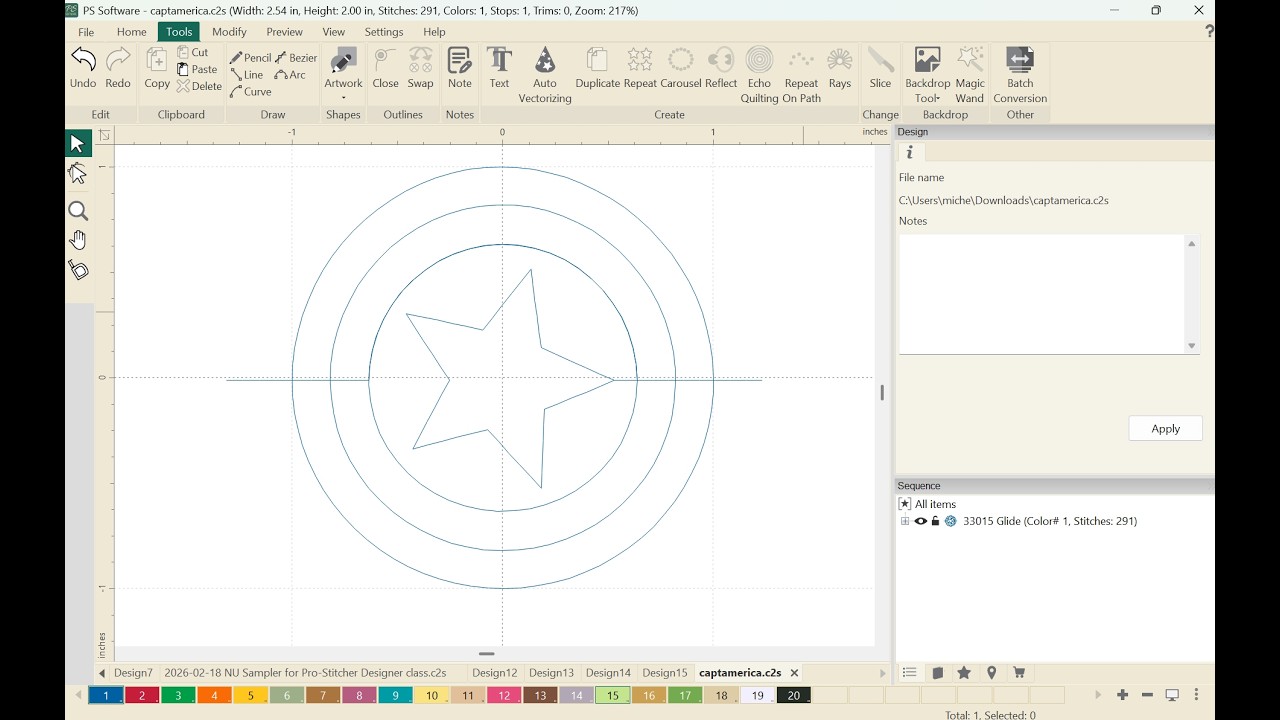Viewport: 1280px width, 720px height.
Task: Choose the Select arrow tool in left toolbar
Action: 78,144
